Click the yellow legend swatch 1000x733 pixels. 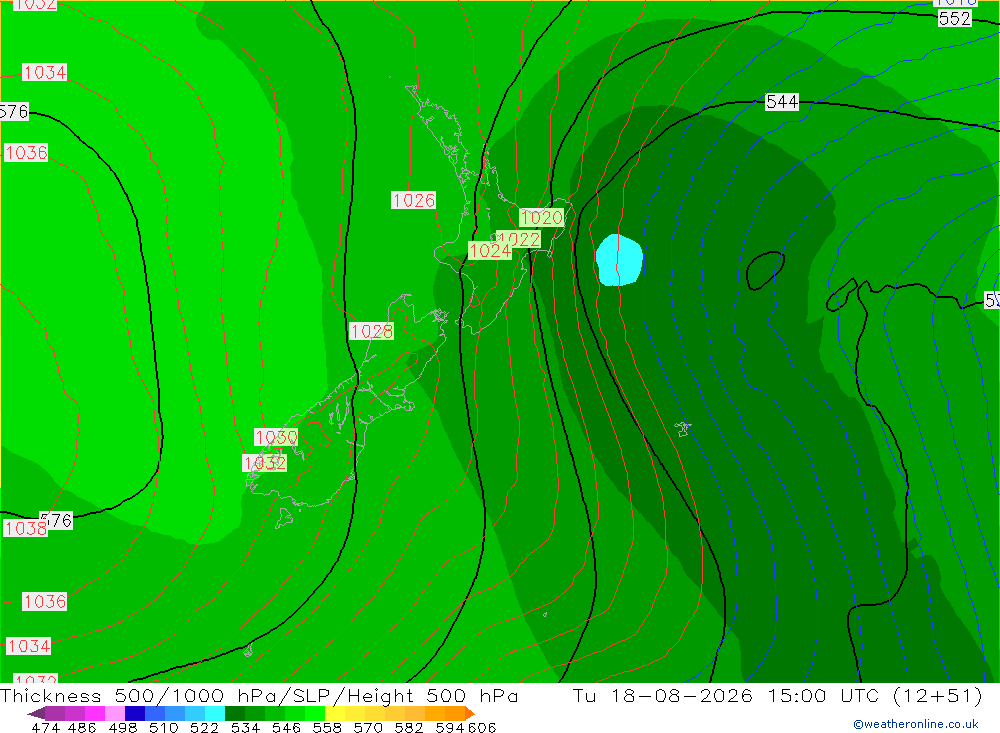[x=335, y=713]
